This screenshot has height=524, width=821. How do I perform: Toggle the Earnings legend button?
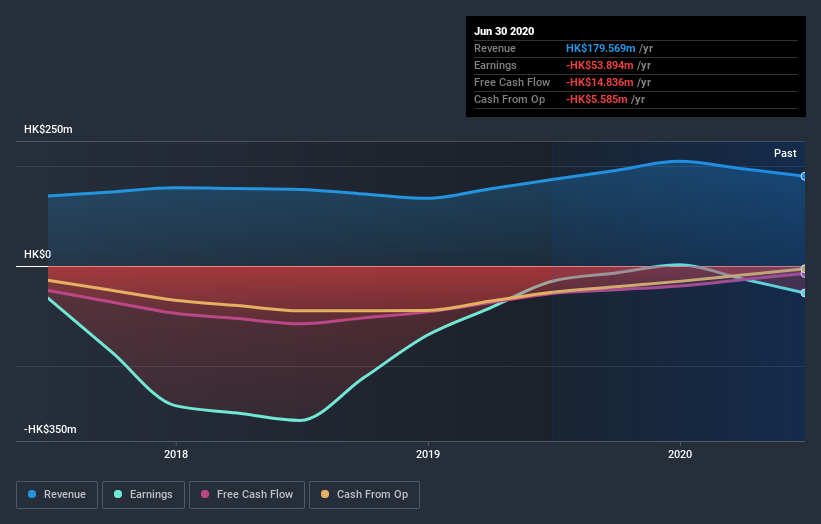coord(143,495)
